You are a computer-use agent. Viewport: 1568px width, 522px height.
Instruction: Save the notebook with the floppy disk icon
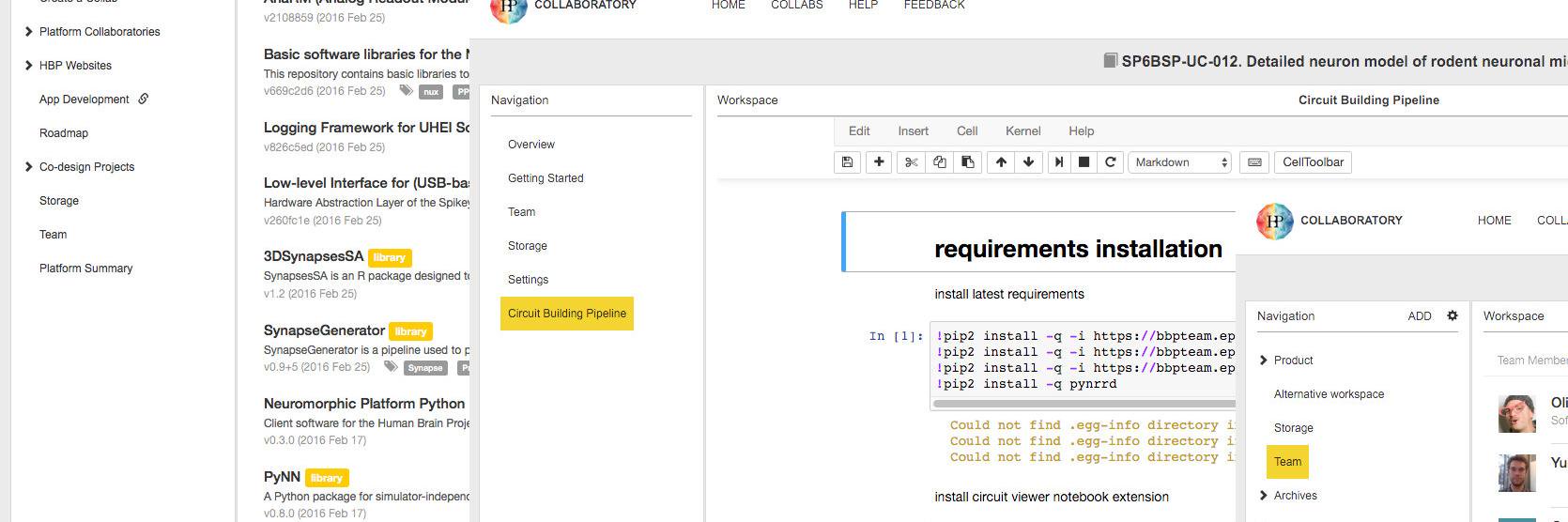[x=847, y=162]
